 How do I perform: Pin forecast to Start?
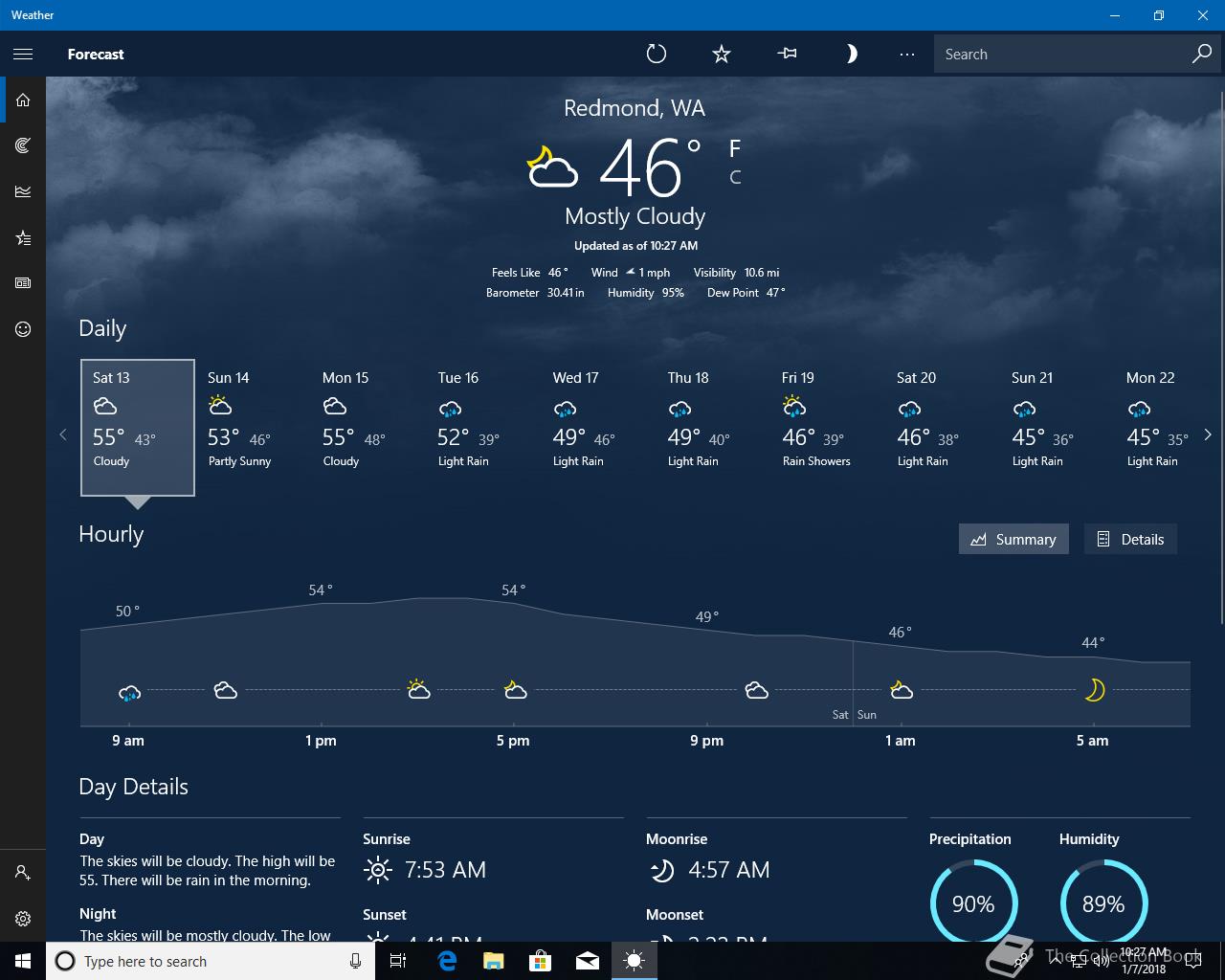point(788,55)
